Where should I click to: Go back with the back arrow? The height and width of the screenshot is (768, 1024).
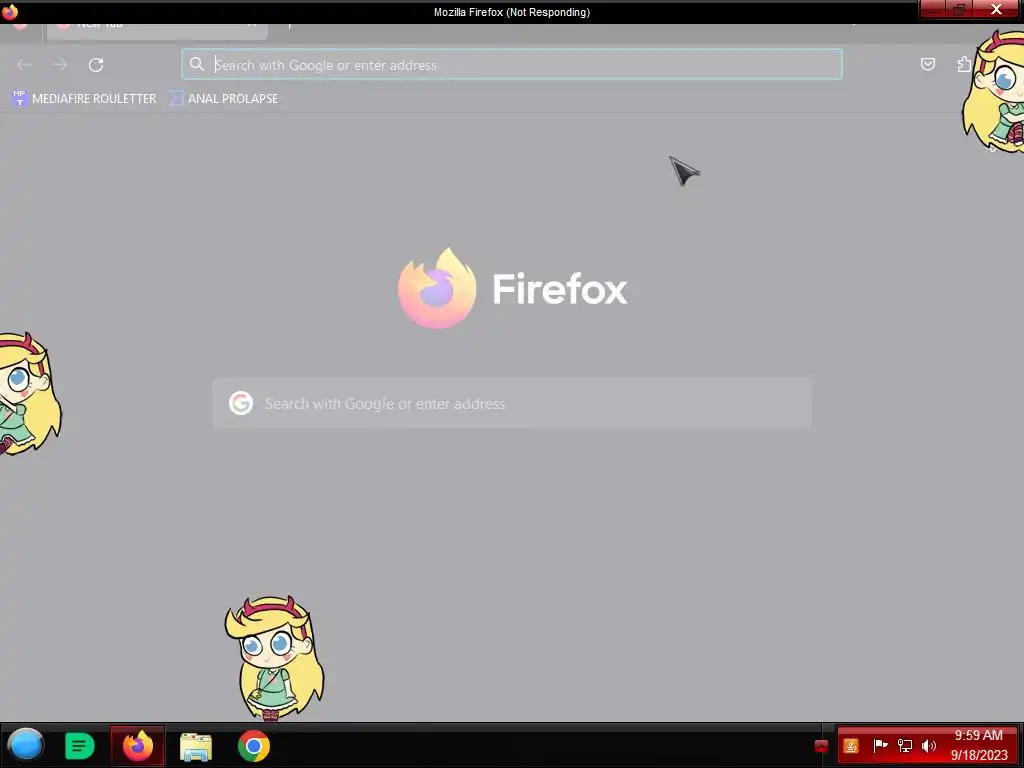pos(24,65)
